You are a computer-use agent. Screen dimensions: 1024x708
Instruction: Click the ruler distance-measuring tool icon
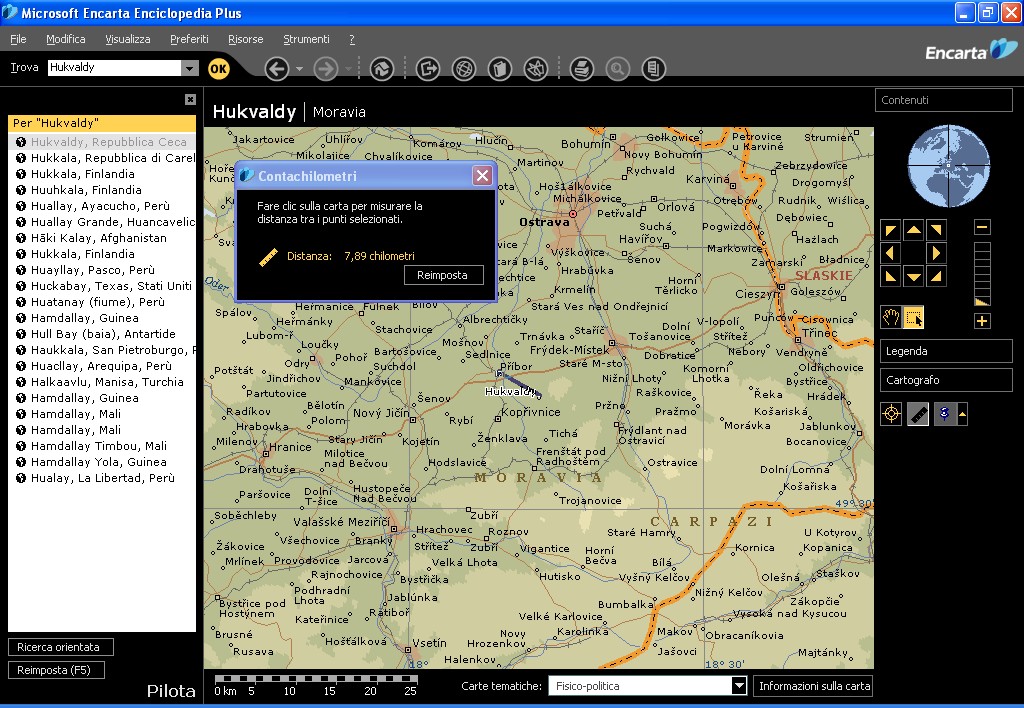pyautogui.click(x=918, y=414)
